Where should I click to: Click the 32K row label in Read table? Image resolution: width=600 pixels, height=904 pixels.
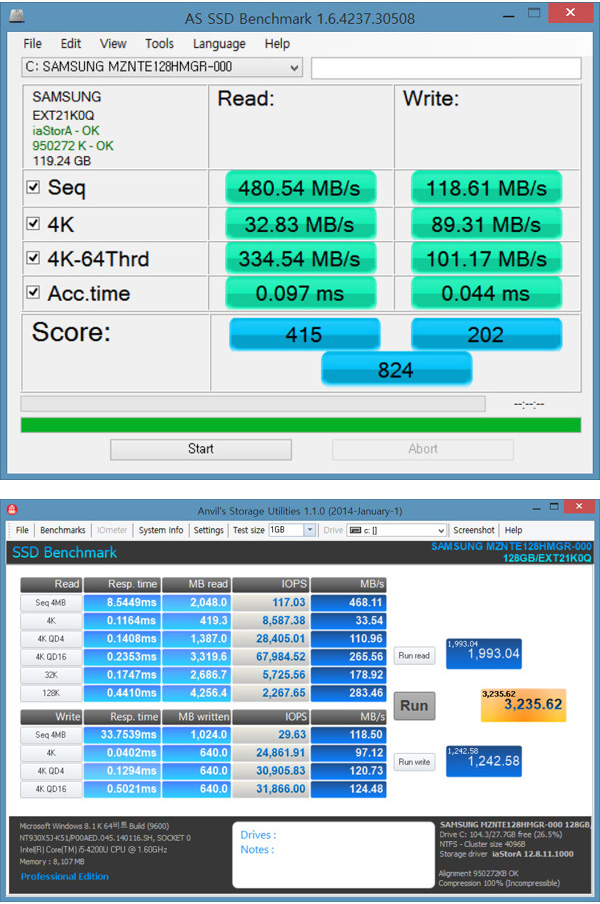(51, 675)
